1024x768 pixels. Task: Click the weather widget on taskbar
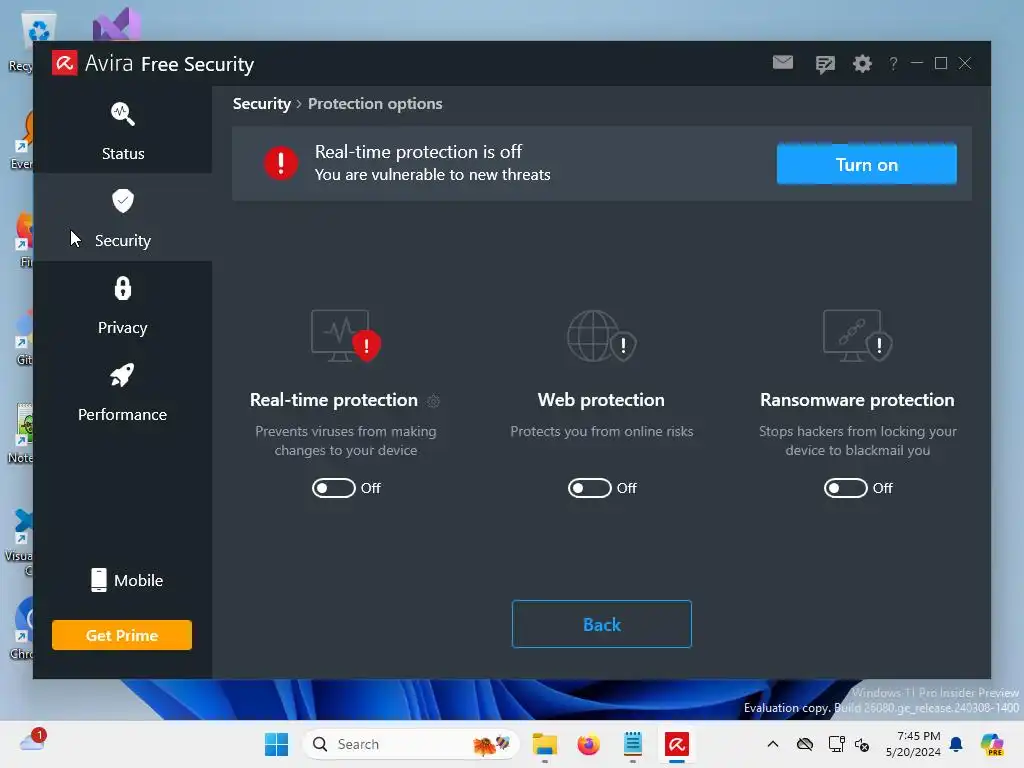click(x=33, y=741)
